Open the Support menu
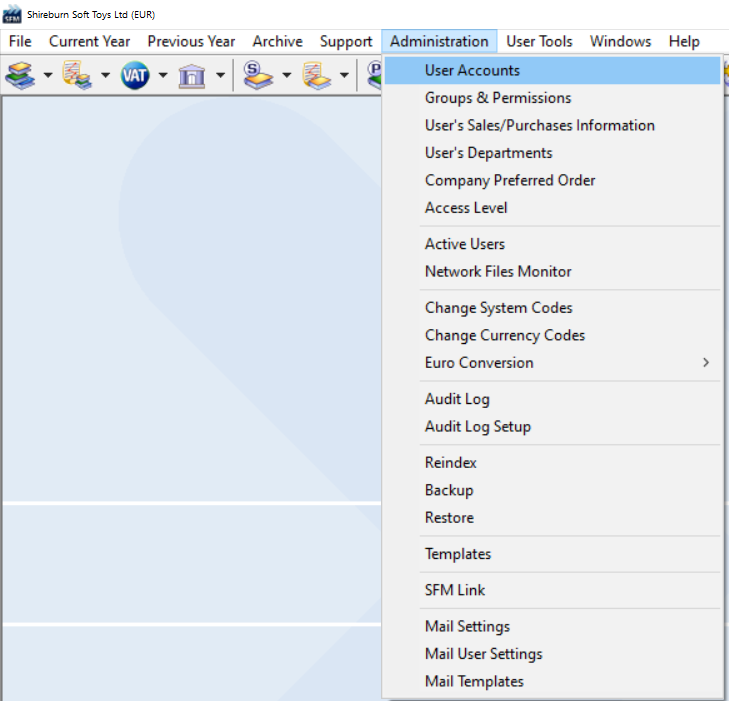729x701 pixels. [346, 41]
